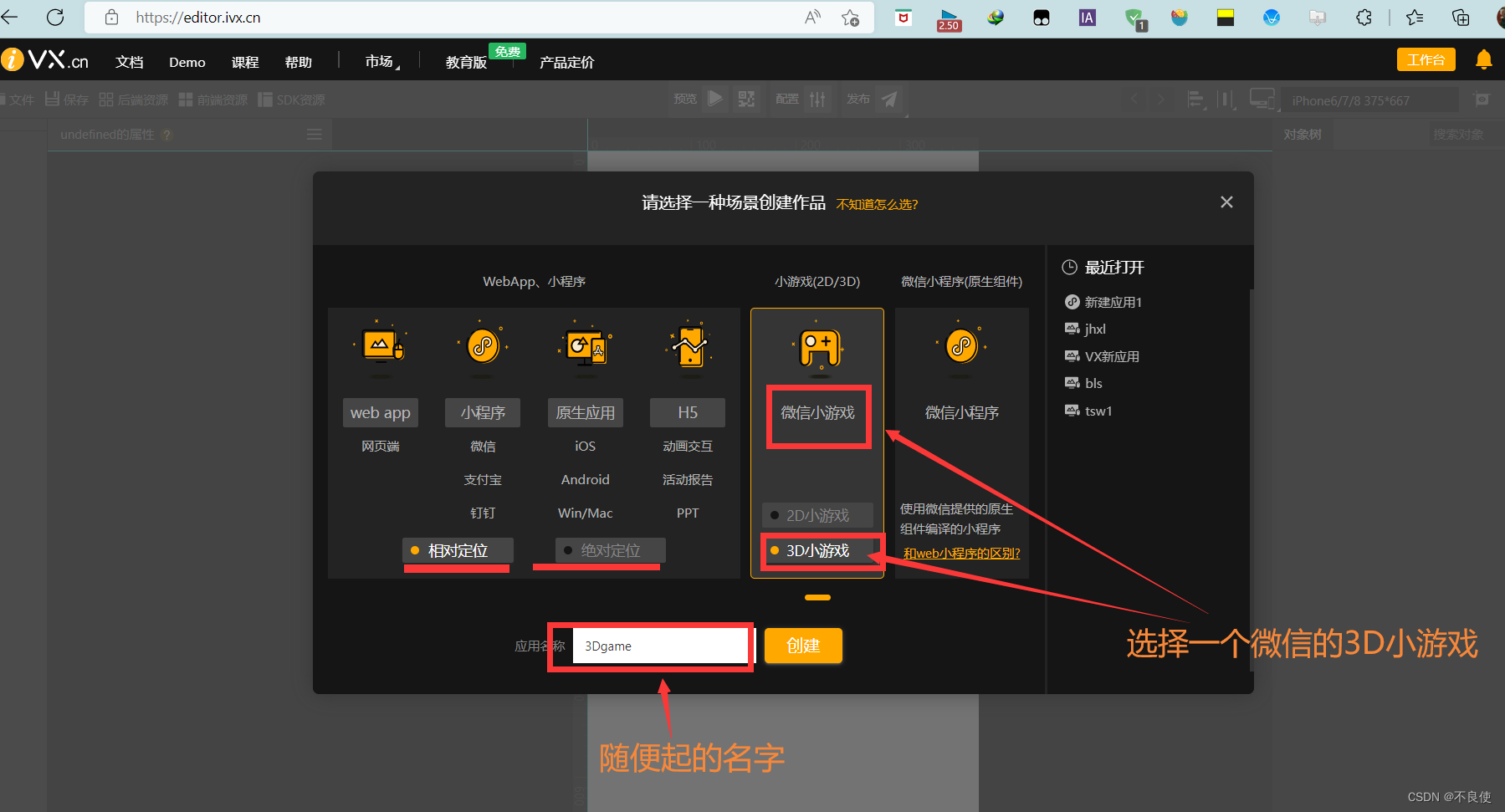Choose the web app scene button
This screenshot has width=1505, height=812.
pyautogui.click(x=381, y=412)
